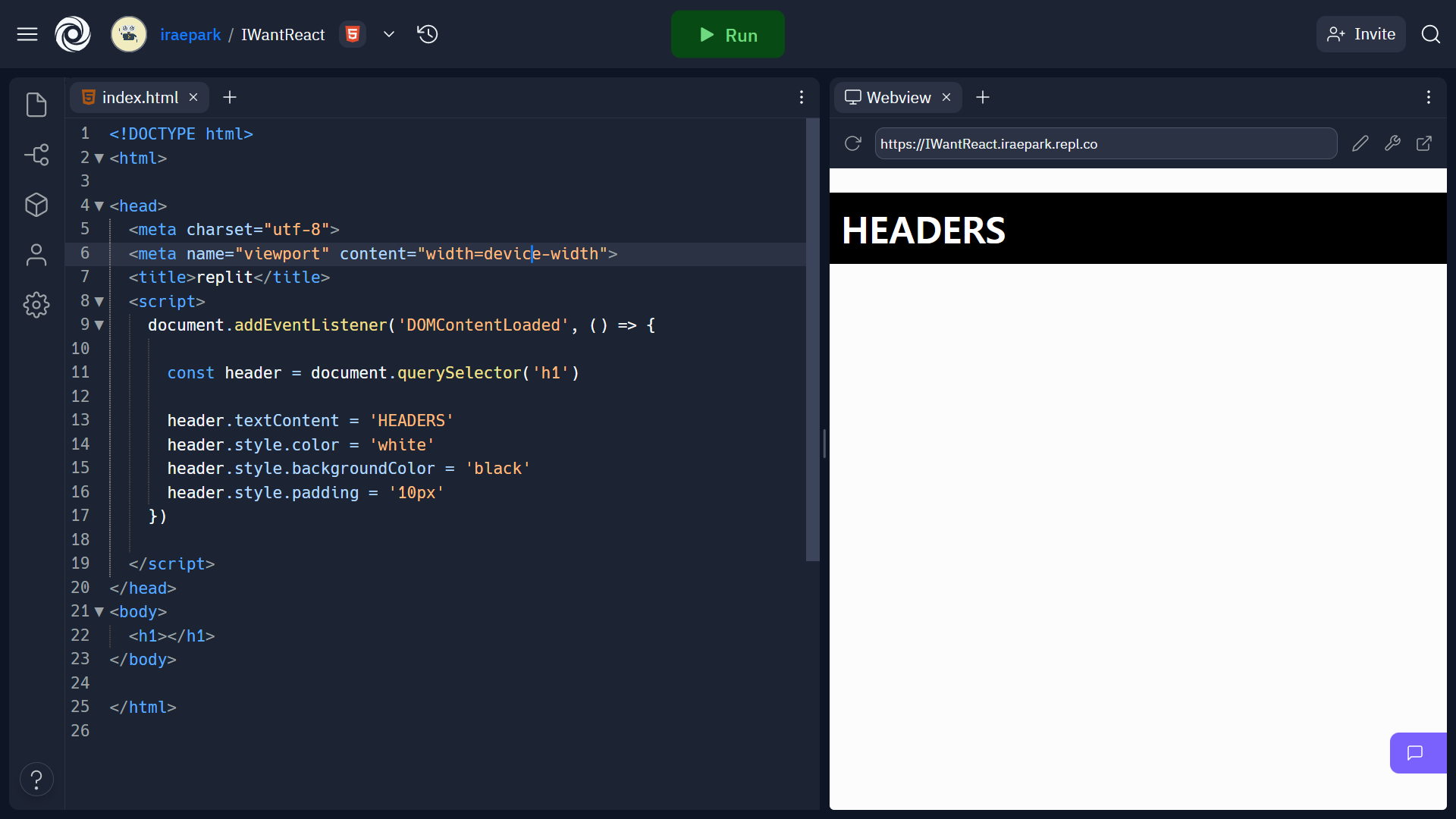Image resolution: width=1456 pixels, height=819 pixels.
Task: Click the webview URL address field
Action: 1106,143
